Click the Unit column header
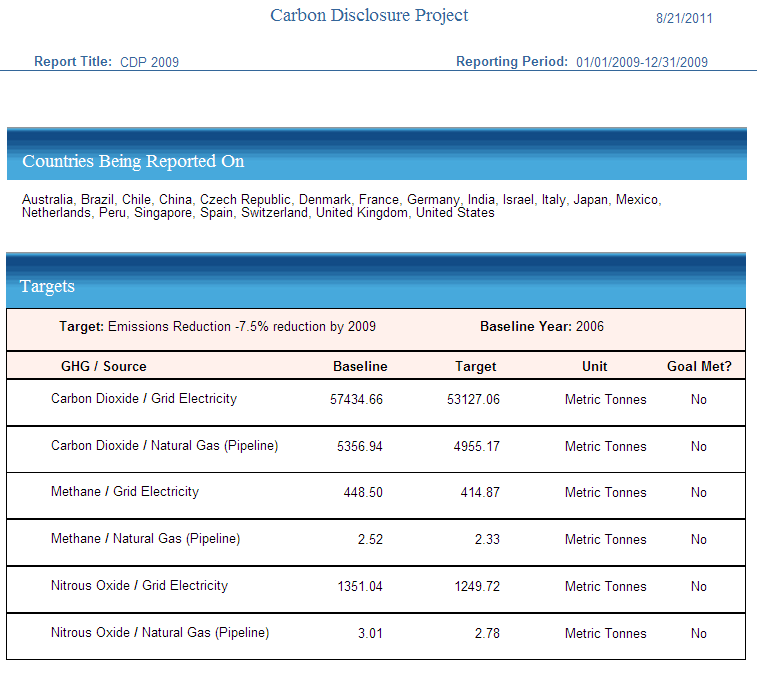Image resolution: width=770 pixels, height=673 pixels. tap(594, 366)
